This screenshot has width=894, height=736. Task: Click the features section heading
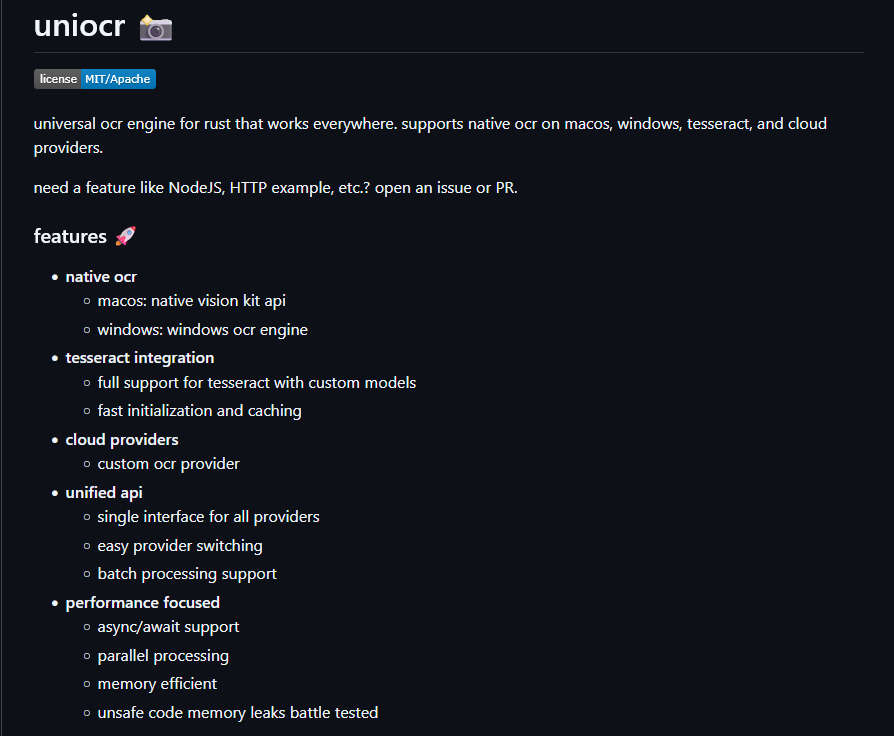pyautogui.click(x=70, y=236)
